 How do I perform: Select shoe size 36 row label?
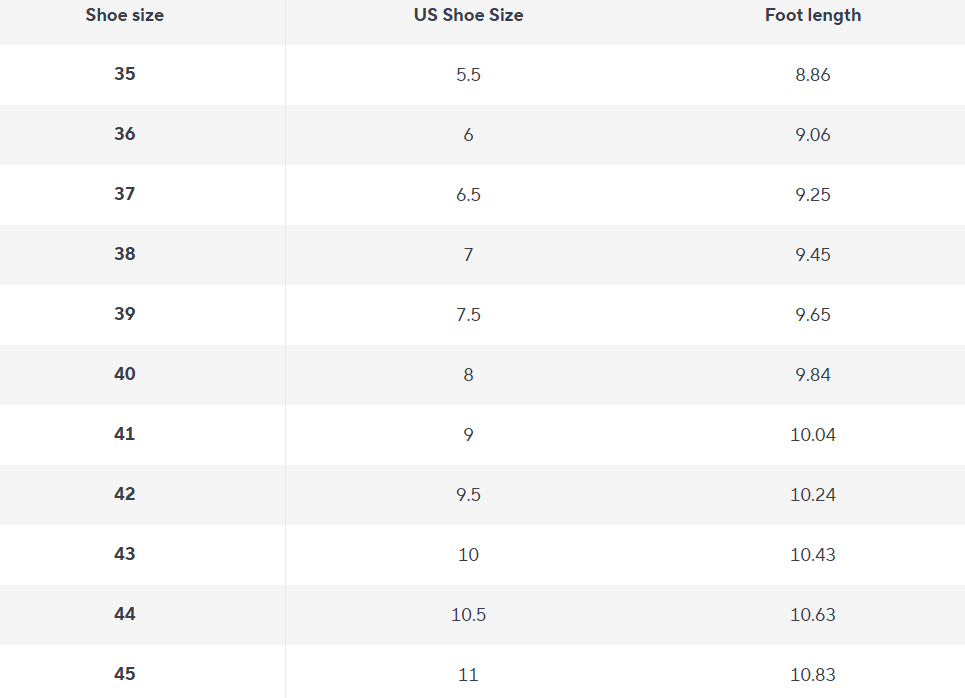[124, 134]
